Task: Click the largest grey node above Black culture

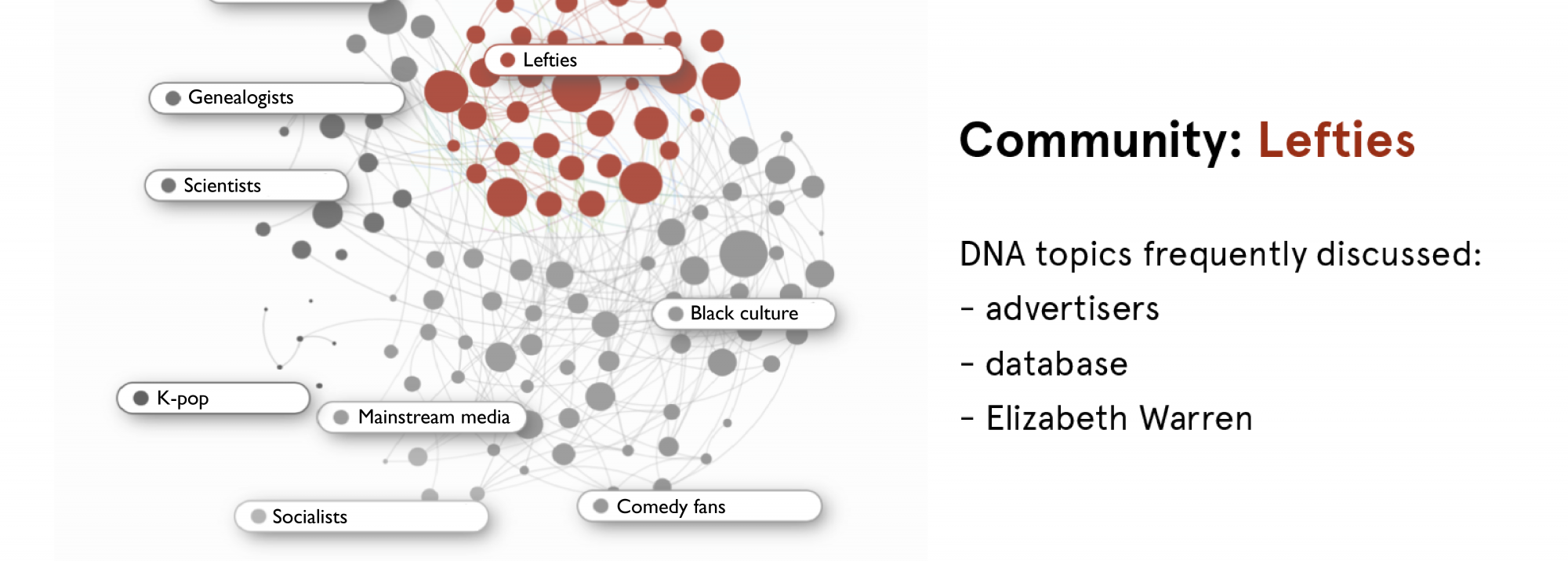Action: [742, 253]
